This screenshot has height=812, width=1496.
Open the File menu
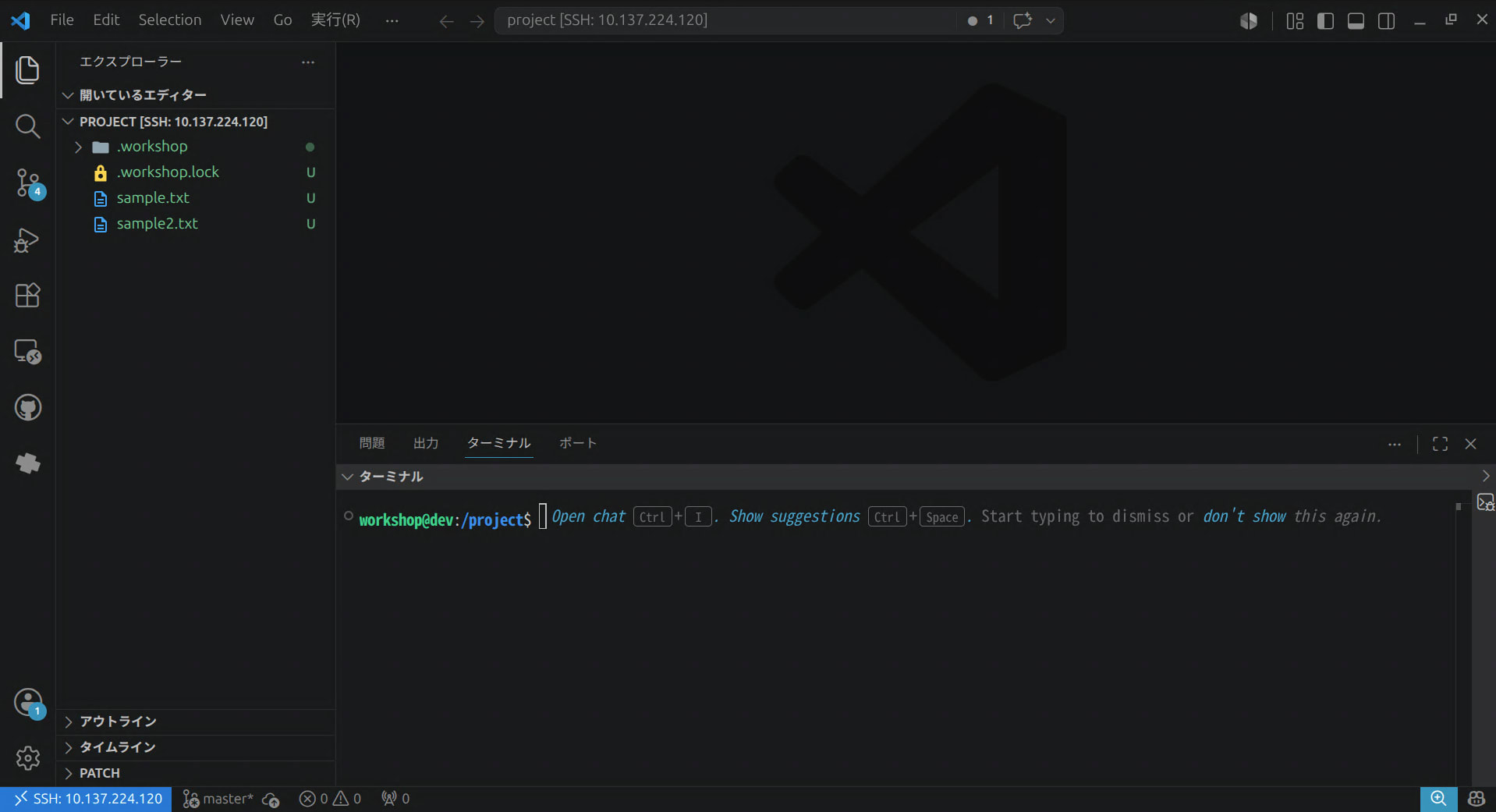[62, 20]
